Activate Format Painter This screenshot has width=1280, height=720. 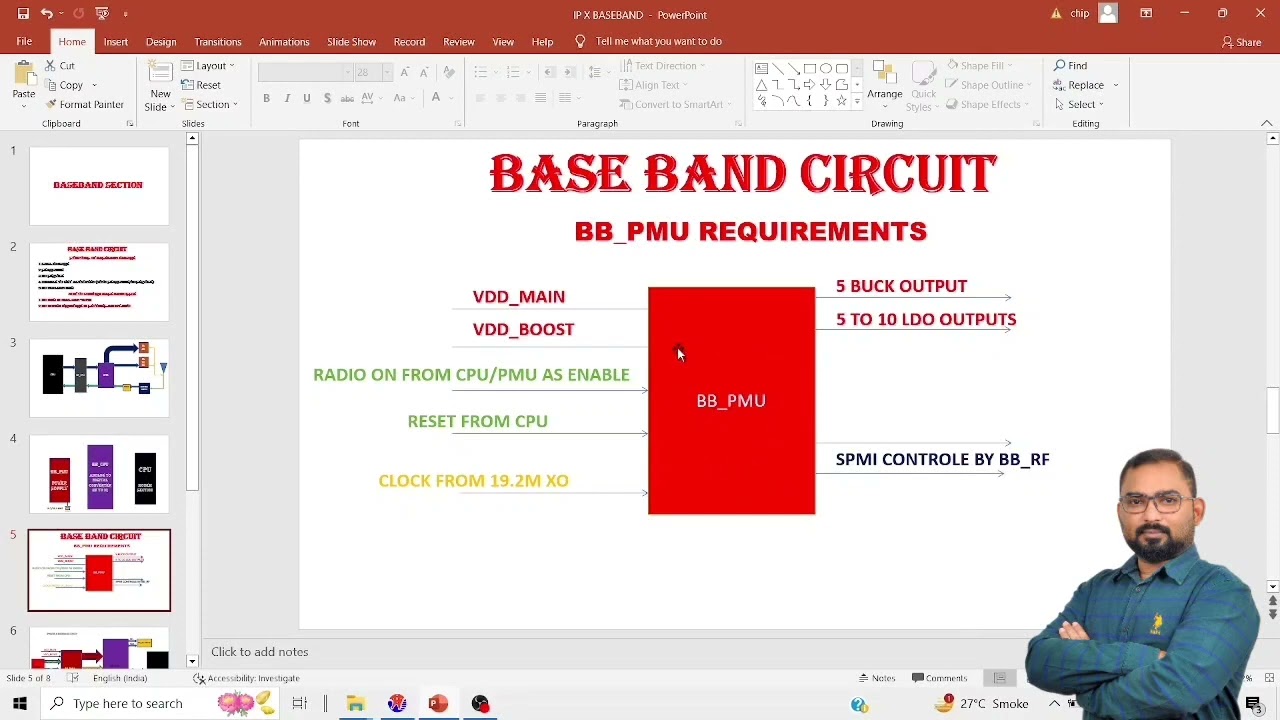coord(84,104)
